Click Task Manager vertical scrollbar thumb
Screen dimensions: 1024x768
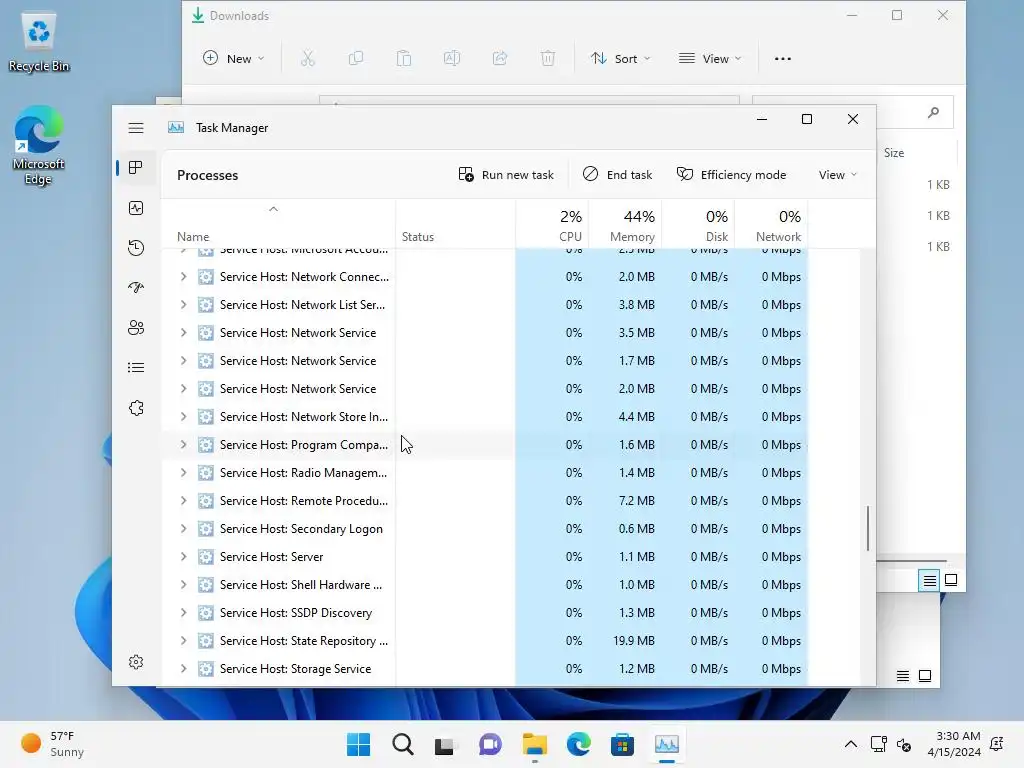[x=868, y=528]
